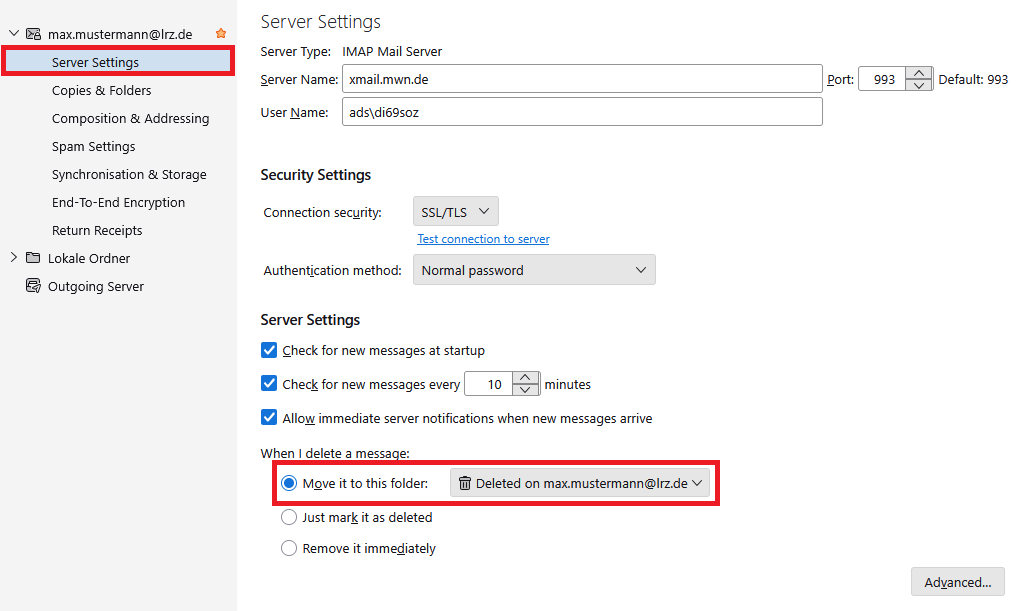The image size is (1020, 611).
Task: Click the Test connection to server link
Action: (x=483, y=238)
